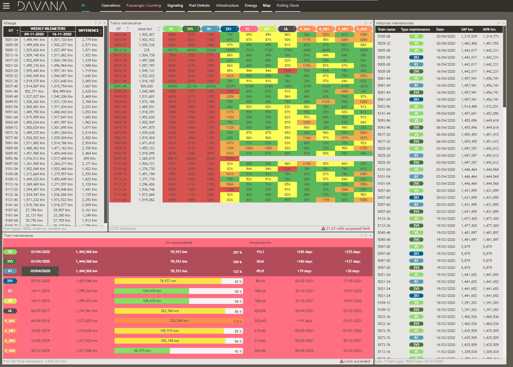Click the help icon on Train maintenance bottom panel
Image resolution: width=513 pixels, height=367 pixels.
coord(362,236)
